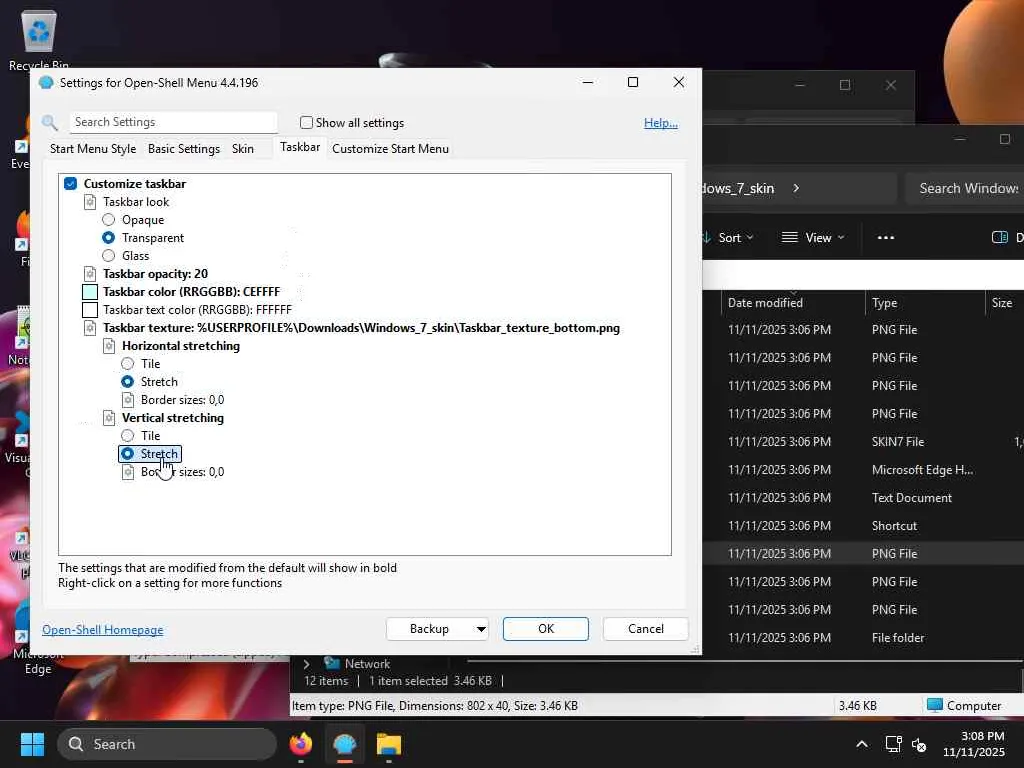
Task: Open File Explorer from the taskbar
Action: [x=389, y=744]
